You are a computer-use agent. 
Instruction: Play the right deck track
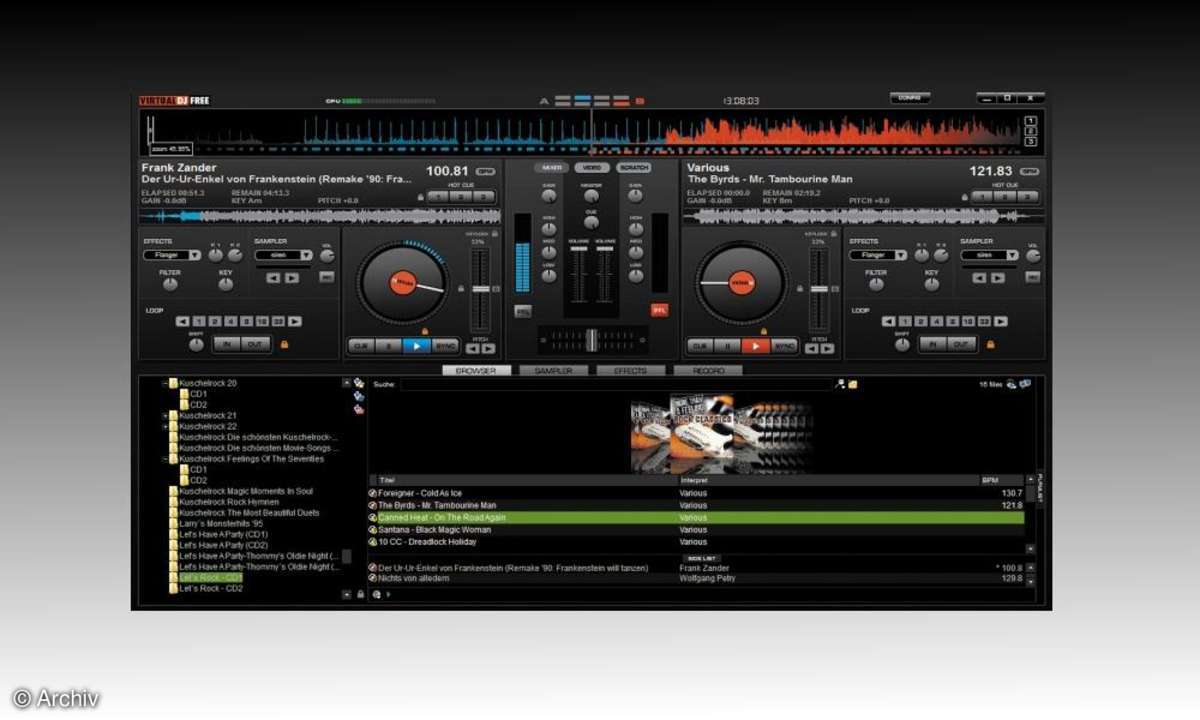[x=756, y=346]
